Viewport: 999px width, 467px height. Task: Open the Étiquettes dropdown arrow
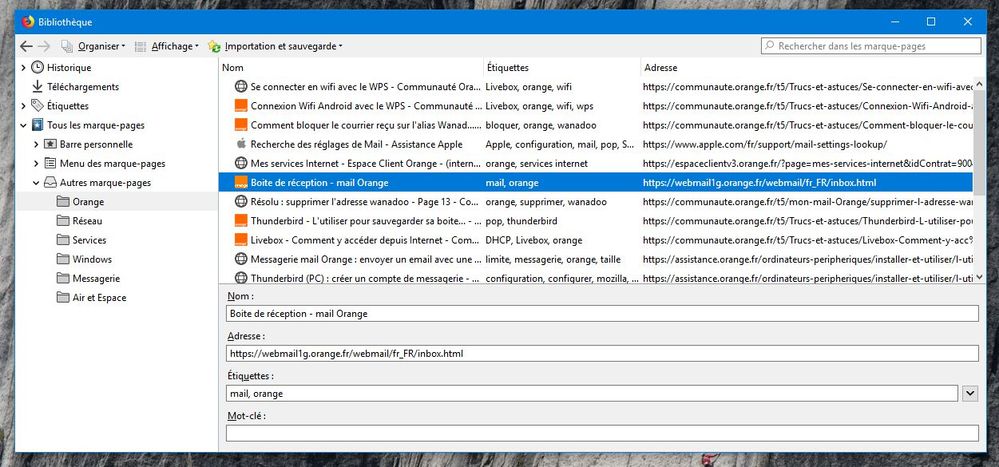(x=970, y=394)
